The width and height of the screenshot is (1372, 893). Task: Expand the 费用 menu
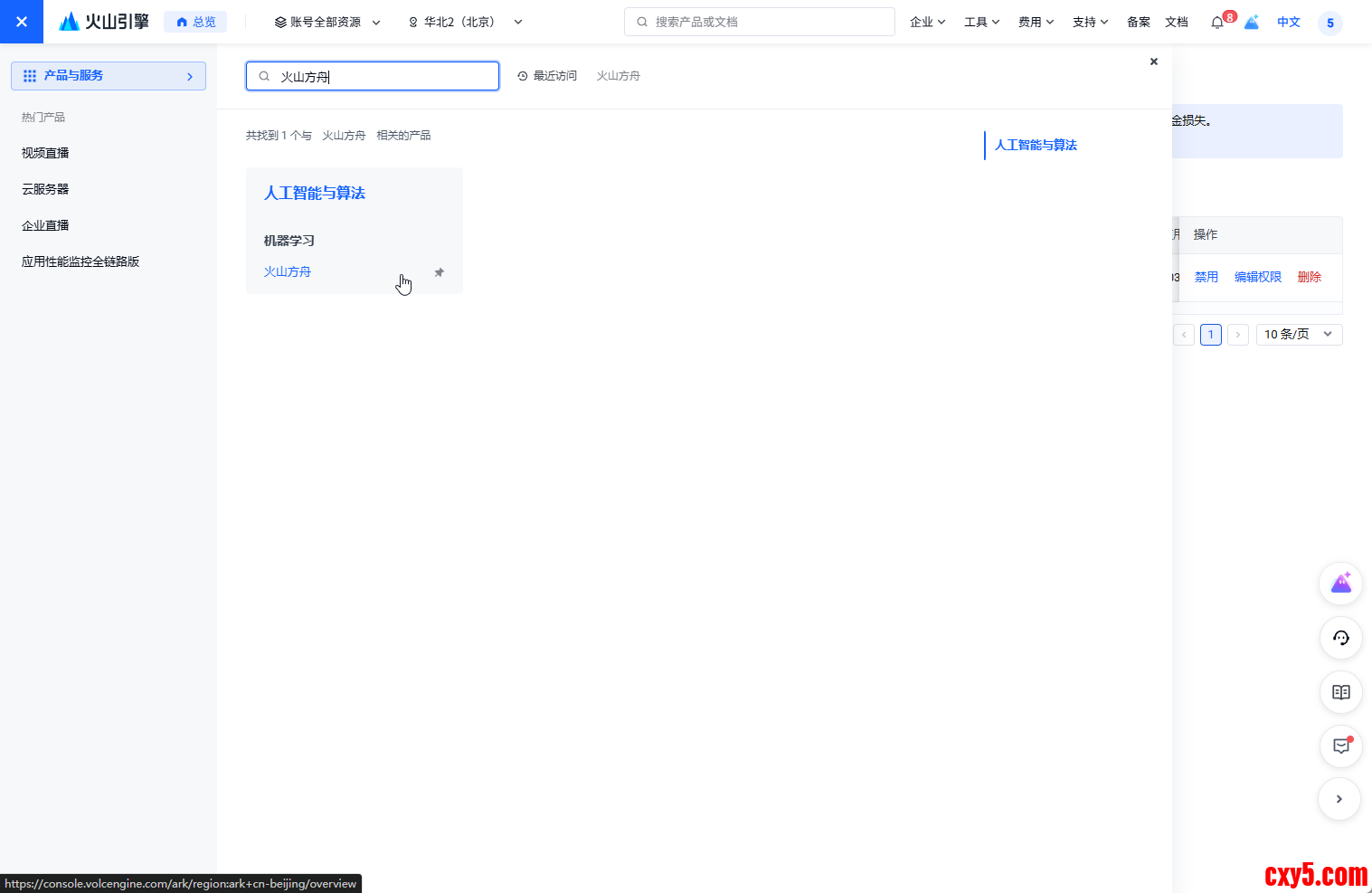pos(1036,22)
